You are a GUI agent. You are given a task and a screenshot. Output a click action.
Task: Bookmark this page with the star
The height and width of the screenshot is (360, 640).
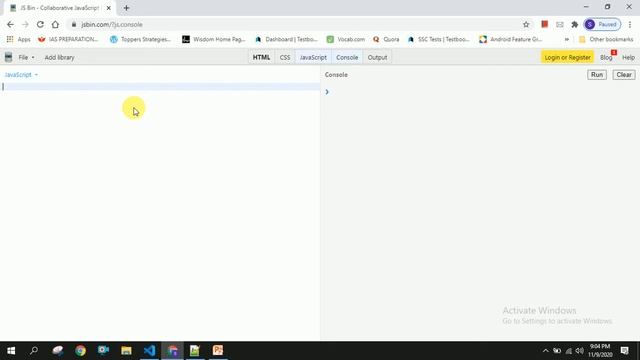[526, 24]
